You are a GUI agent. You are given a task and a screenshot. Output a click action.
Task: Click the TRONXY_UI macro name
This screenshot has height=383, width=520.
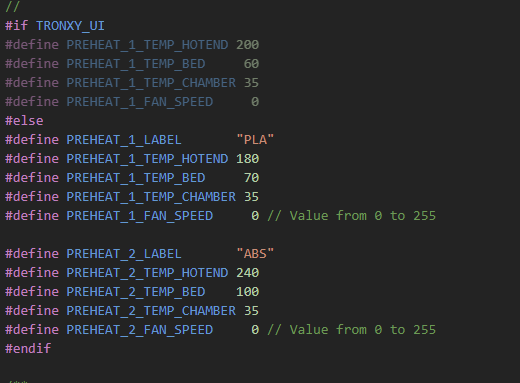coord(70,26)
